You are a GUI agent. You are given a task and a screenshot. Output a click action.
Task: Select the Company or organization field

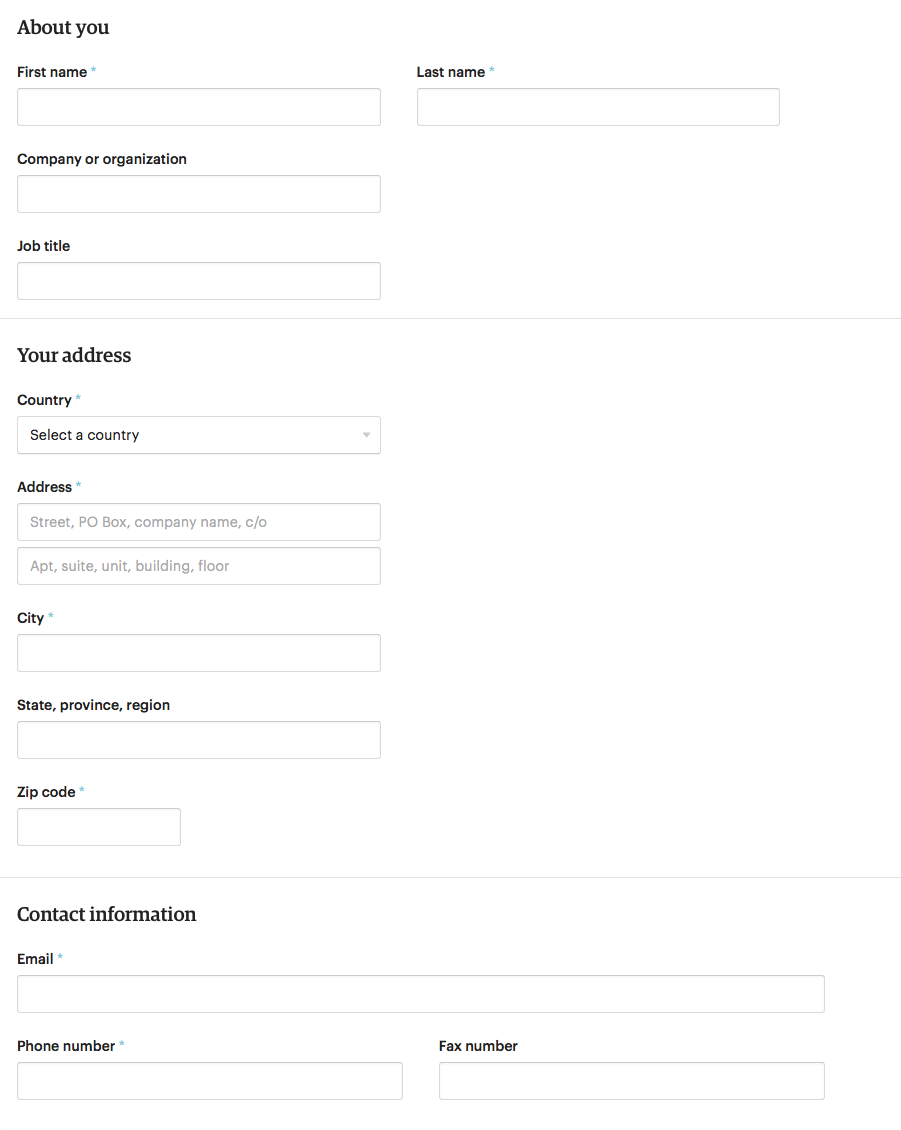(199, 194)
